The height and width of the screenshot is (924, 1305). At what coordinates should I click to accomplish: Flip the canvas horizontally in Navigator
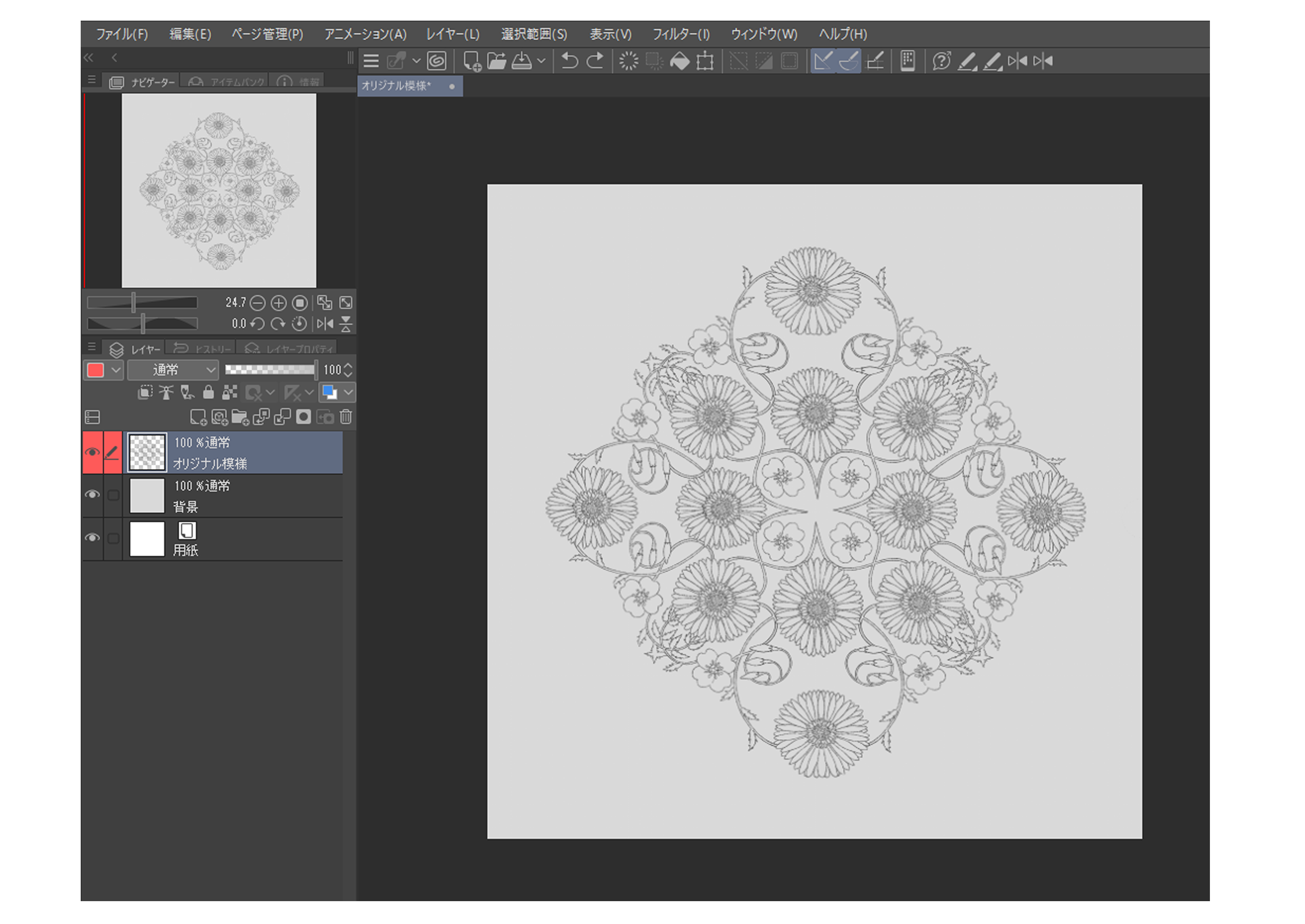click(325, 324)
